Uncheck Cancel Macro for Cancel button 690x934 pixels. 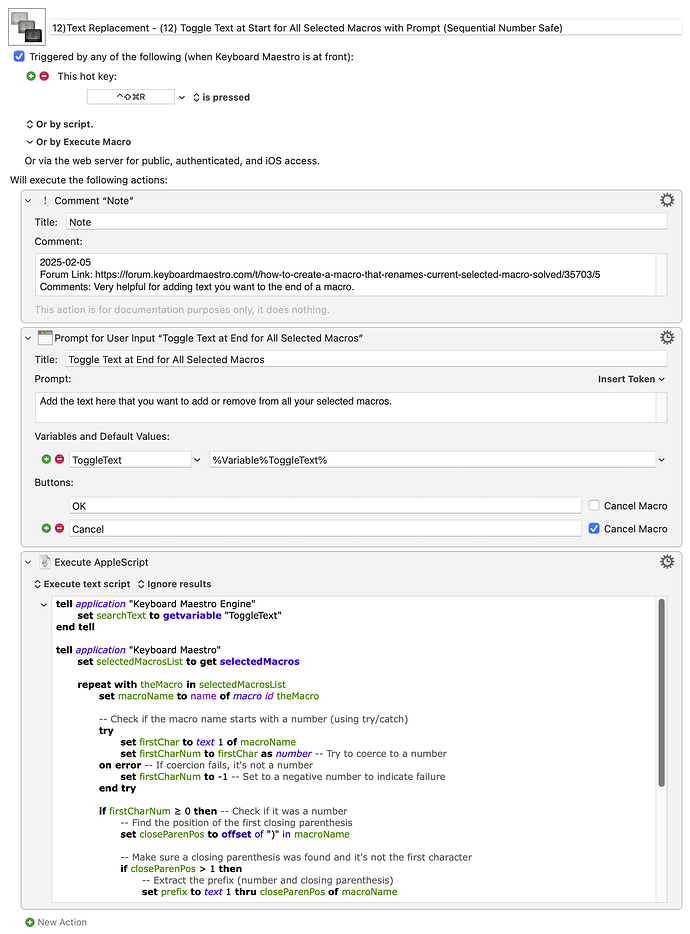point(594,528)
